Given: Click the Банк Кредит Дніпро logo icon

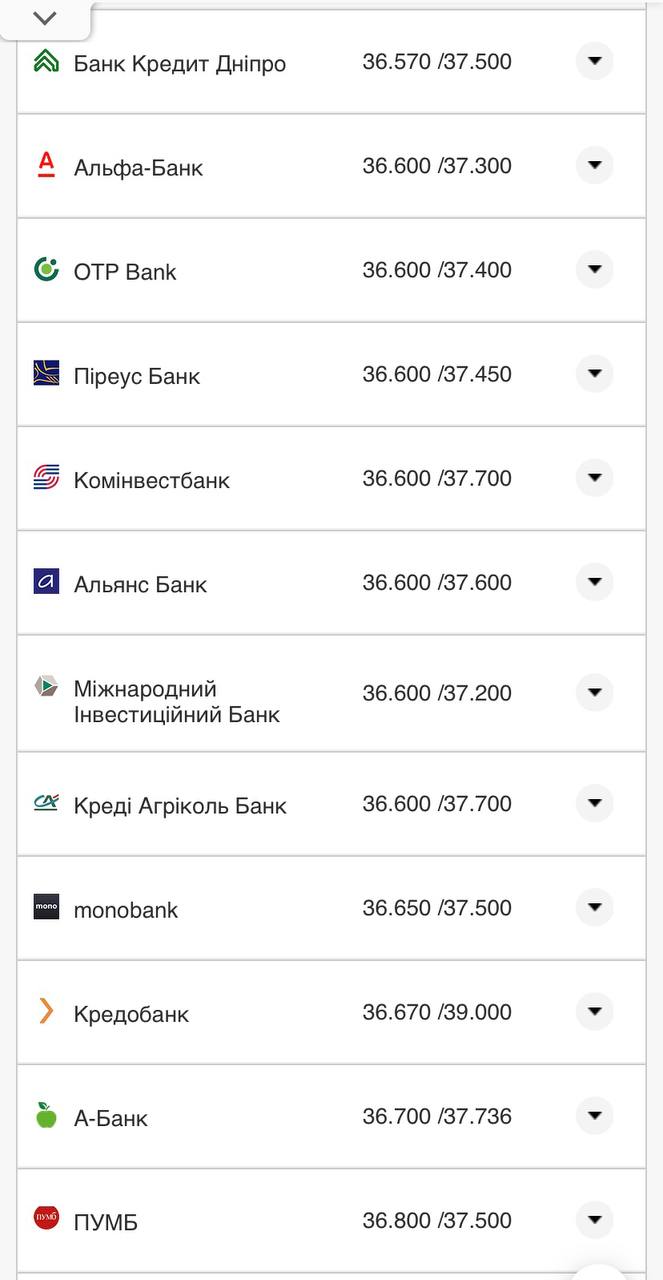Looking at the screenshot, I should (46, 62).
